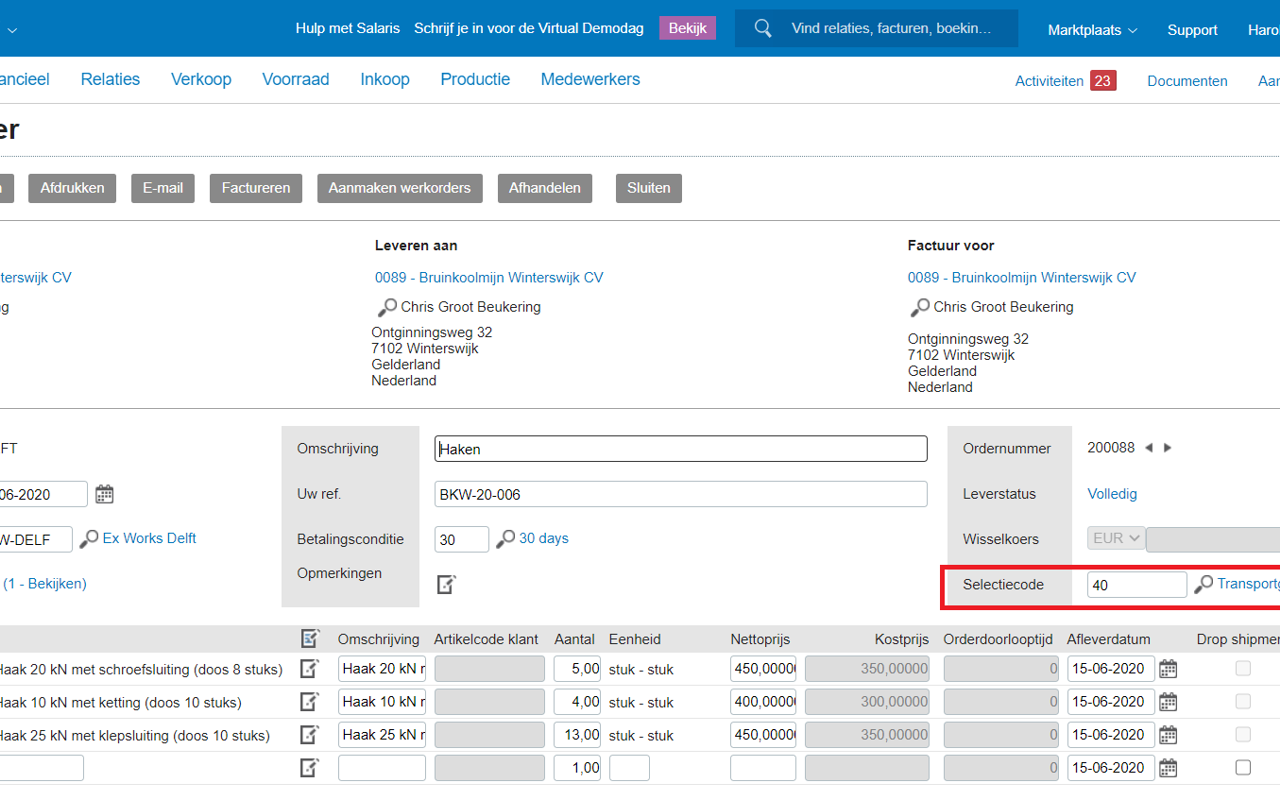
Task: Click the Sluiten button
Action: click(x=649, y=188)
